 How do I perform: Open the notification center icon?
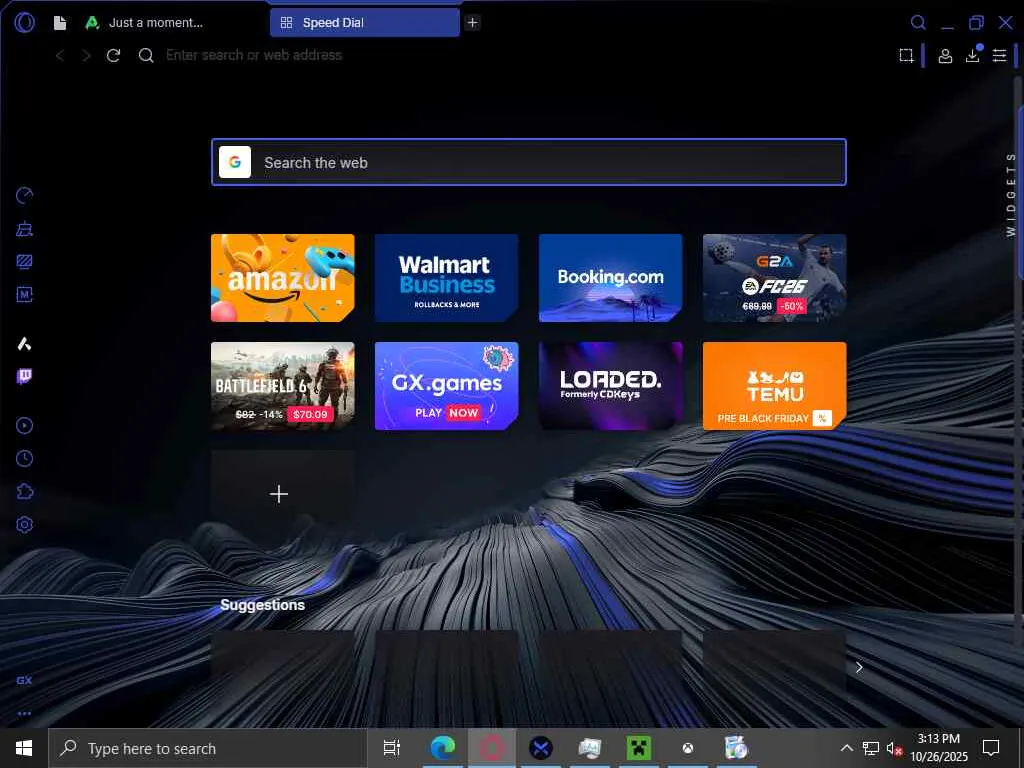click(991, 748)
